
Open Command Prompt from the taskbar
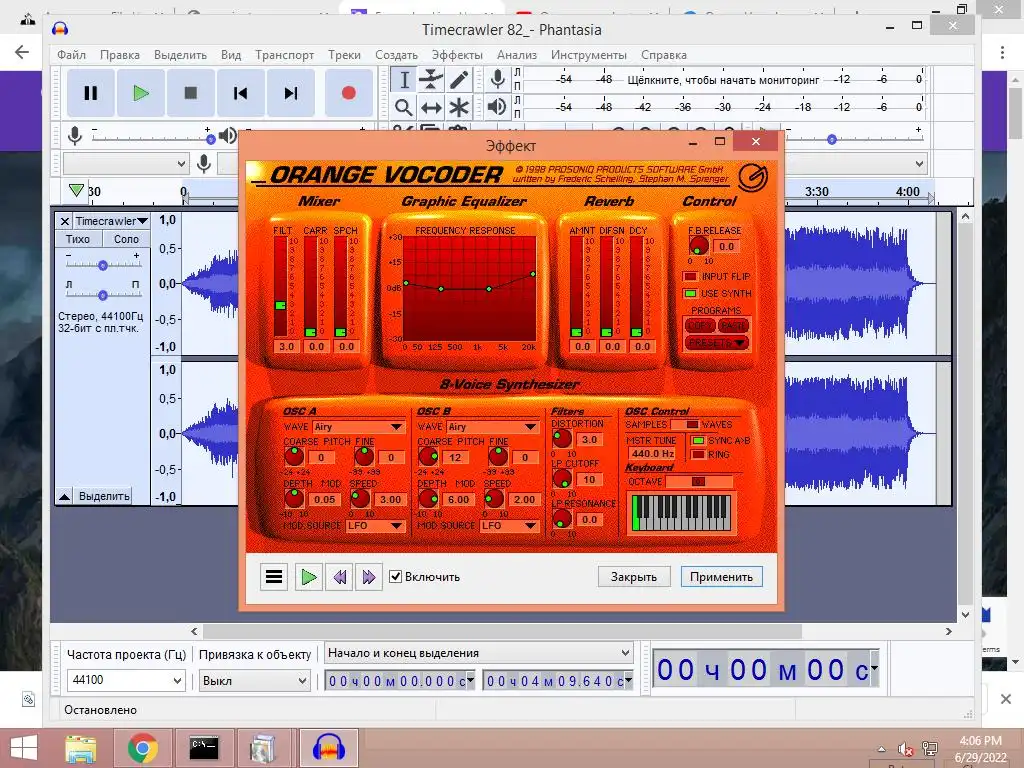point(204,748)
